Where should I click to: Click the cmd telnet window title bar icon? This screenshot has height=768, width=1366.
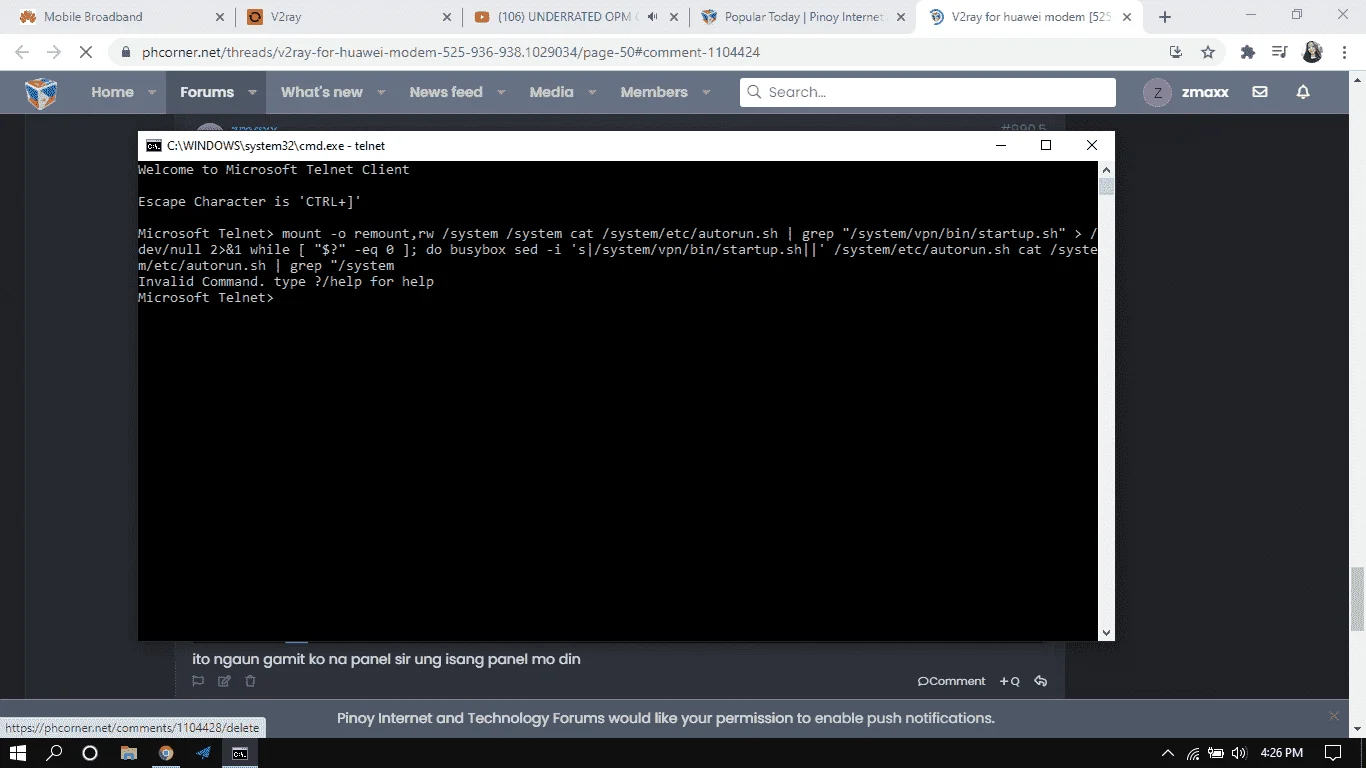[x=154, y=146]
